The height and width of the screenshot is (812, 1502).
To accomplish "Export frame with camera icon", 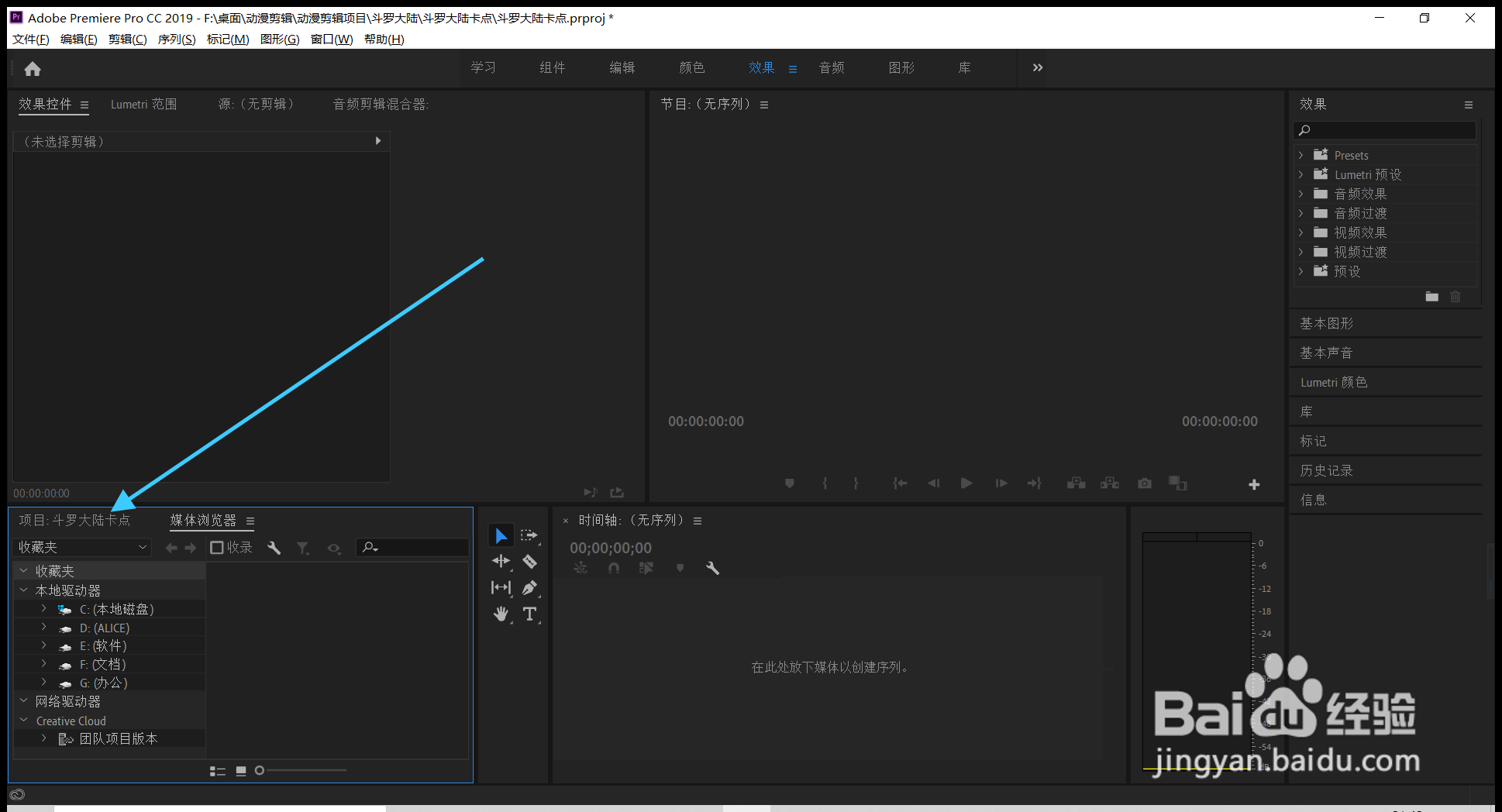I will (1145, 483).
